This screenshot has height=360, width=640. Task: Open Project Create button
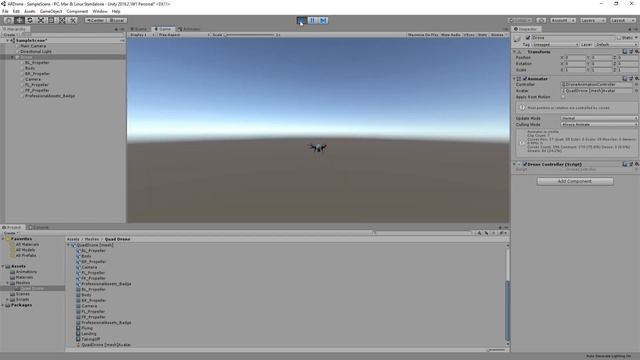11,233
